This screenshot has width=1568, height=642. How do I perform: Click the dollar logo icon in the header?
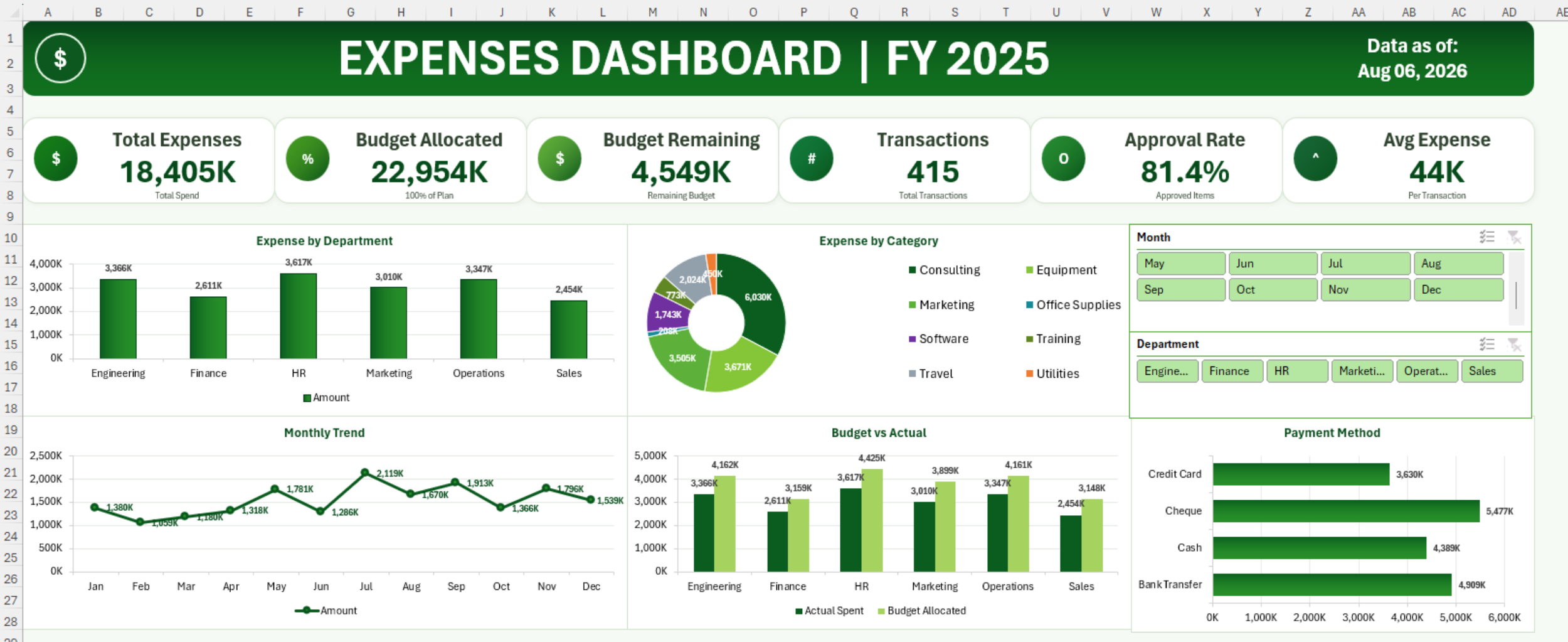pyautogui.click(x=60, y=58)
